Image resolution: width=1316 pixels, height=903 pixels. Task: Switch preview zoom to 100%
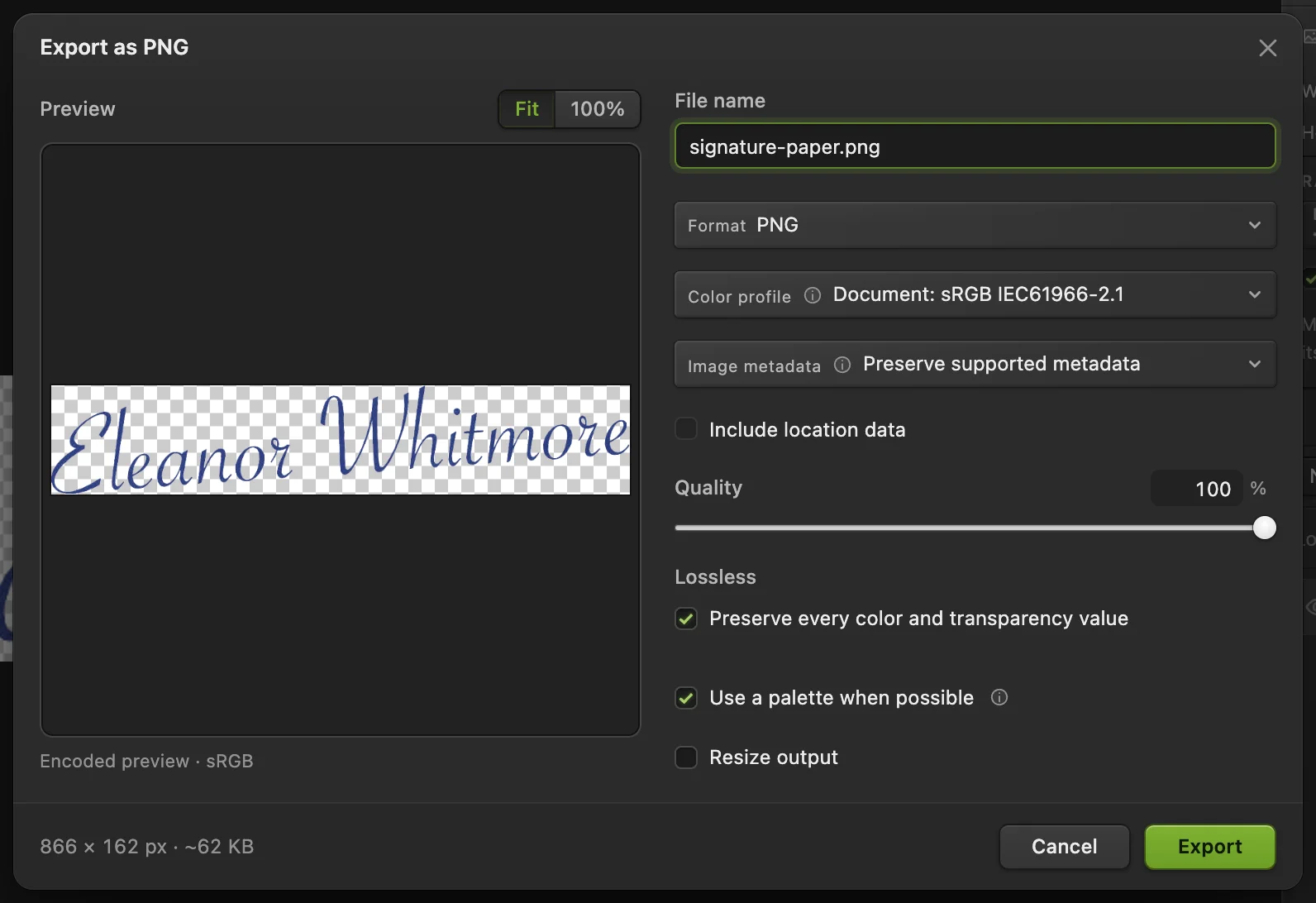597,109
